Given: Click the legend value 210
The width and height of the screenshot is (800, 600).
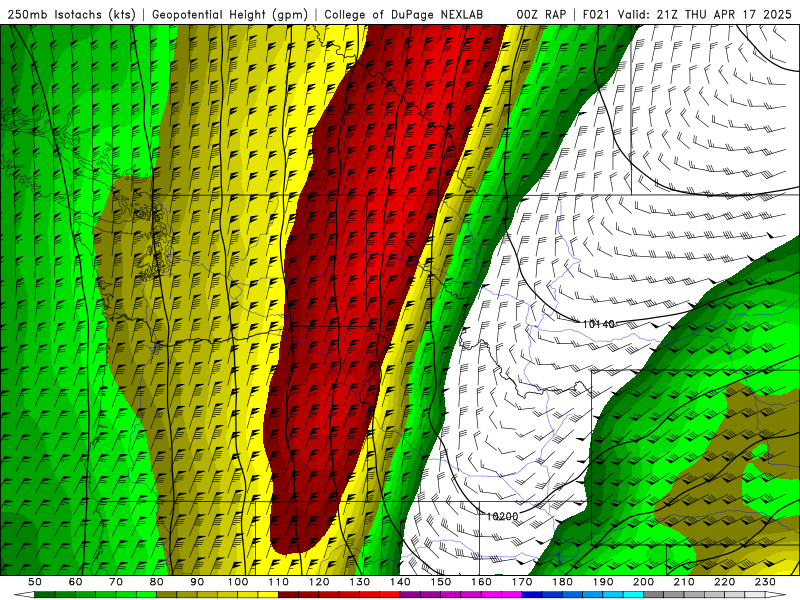Looking at the screenshot, I should 685,582.
